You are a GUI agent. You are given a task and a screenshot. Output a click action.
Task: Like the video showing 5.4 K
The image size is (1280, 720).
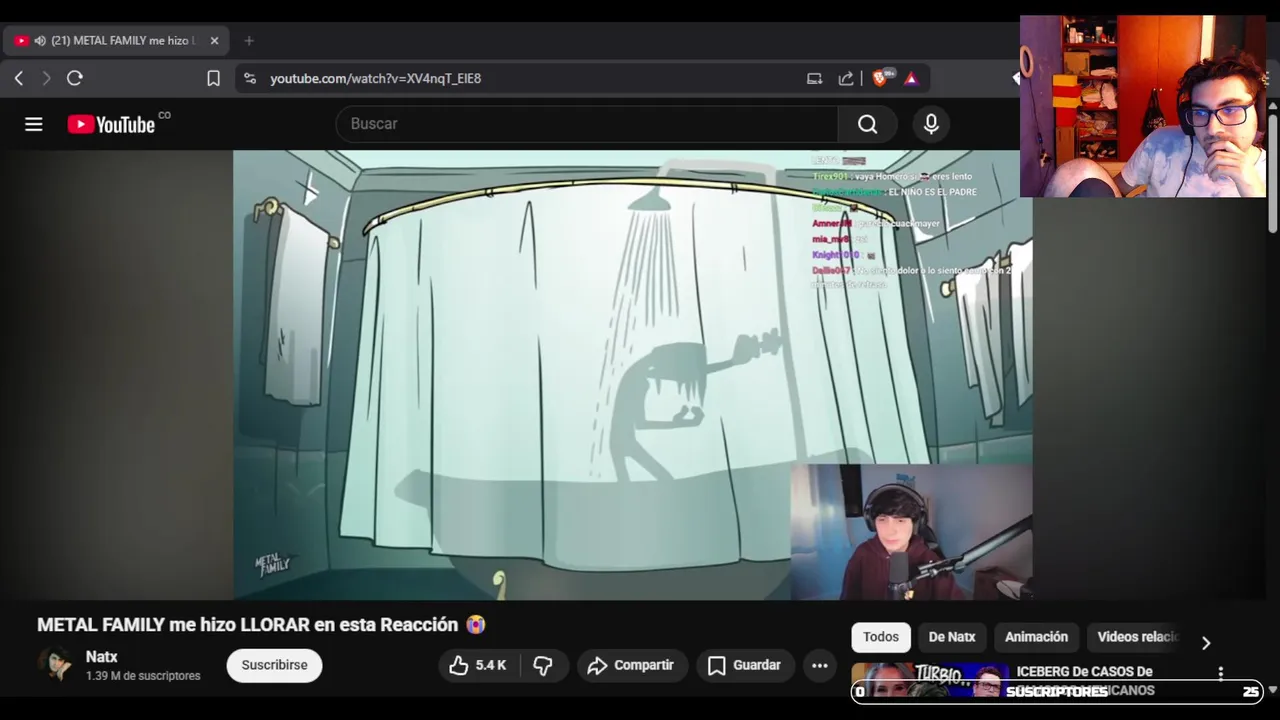tap(478, 665)
